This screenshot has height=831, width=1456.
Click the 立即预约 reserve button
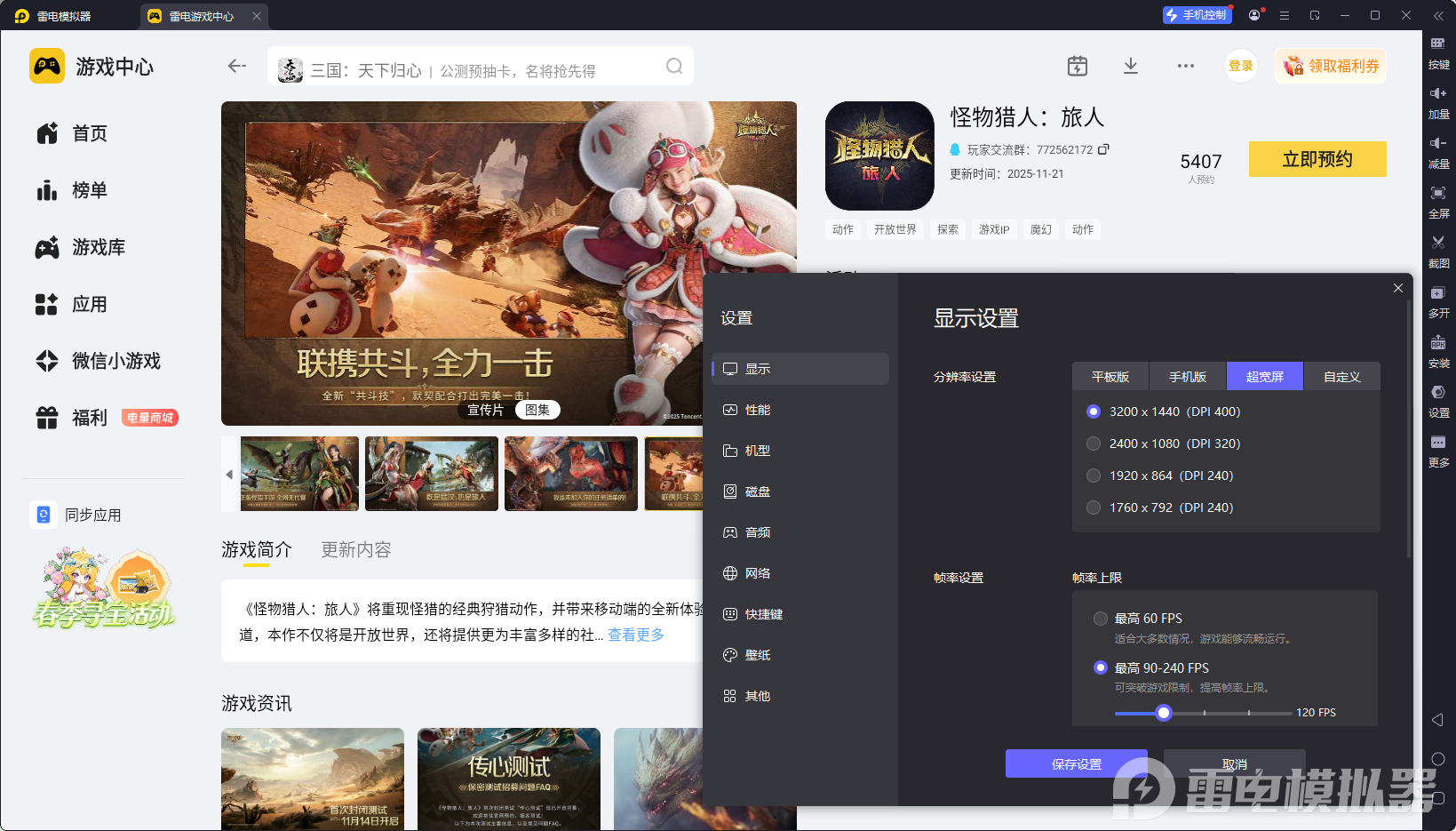click(1317, 159)
